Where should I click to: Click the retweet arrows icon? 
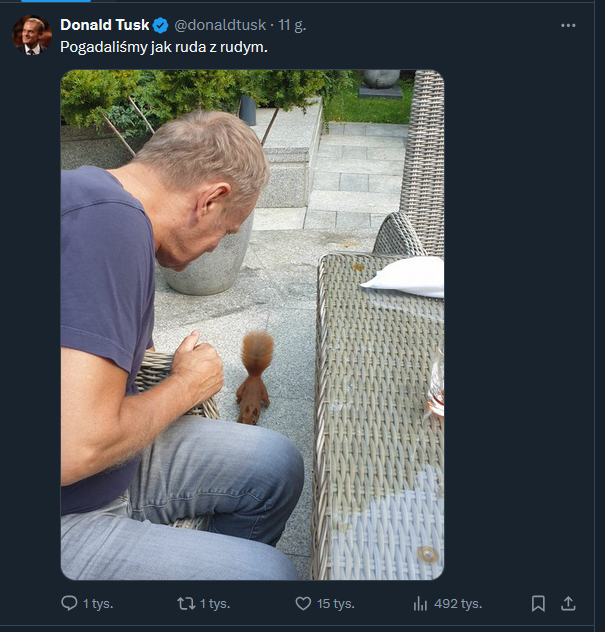click(x=185, y=603)
